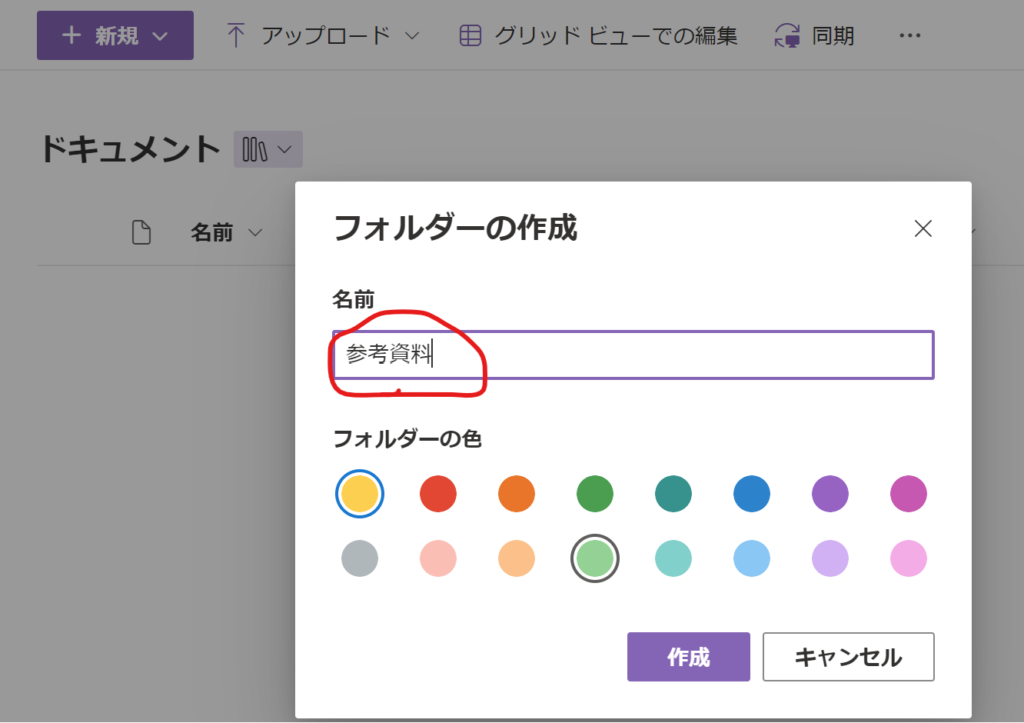Click the plus icon on 新規 button

point(71,36)
